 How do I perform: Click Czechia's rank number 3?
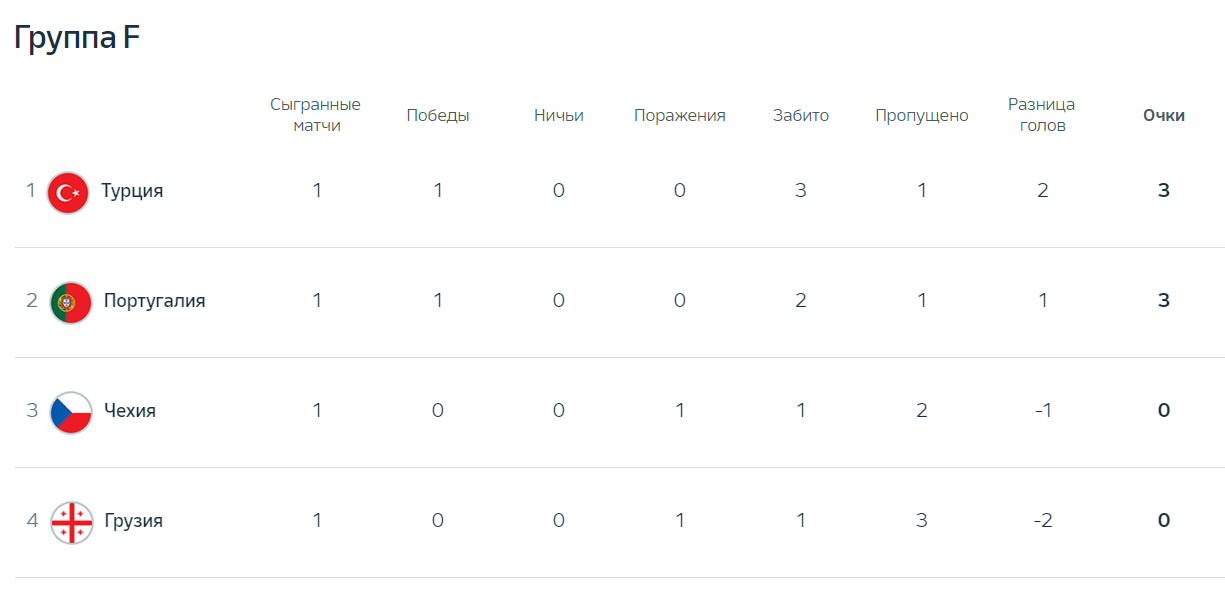click(x=32, y=410)
